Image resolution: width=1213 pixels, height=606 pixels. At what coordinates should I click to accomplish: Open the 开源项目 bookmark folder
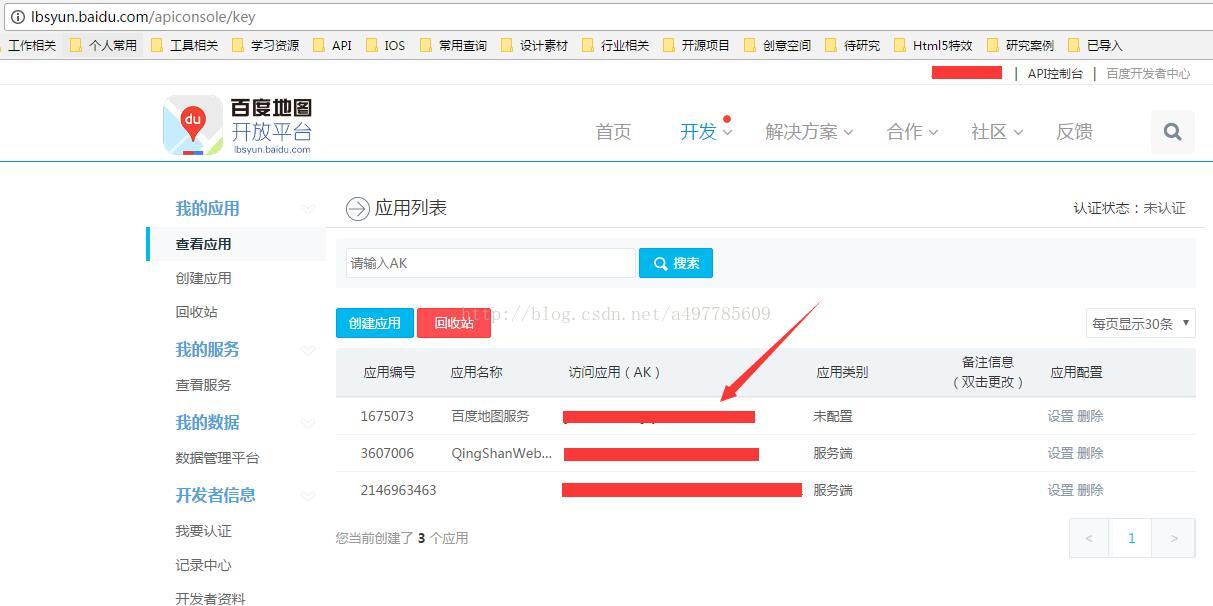tap(696, 45)
